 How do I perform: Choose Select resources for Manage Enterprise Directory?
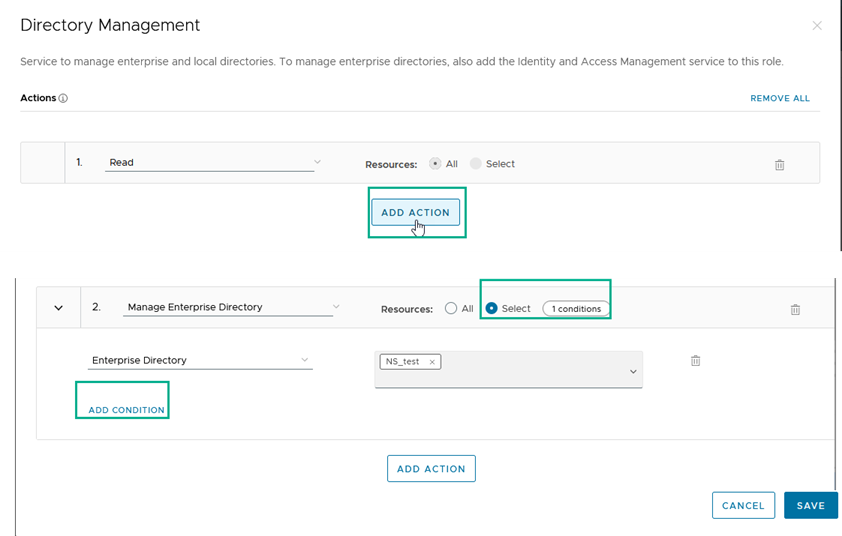pyautogui.click(x=491, y=308)
